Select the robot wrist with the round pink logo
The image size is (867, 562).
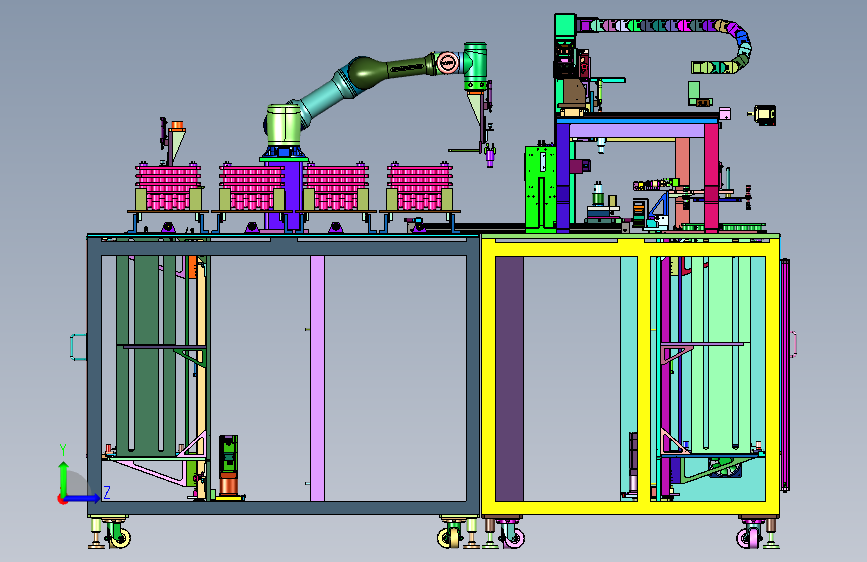[x=448, y=63]
